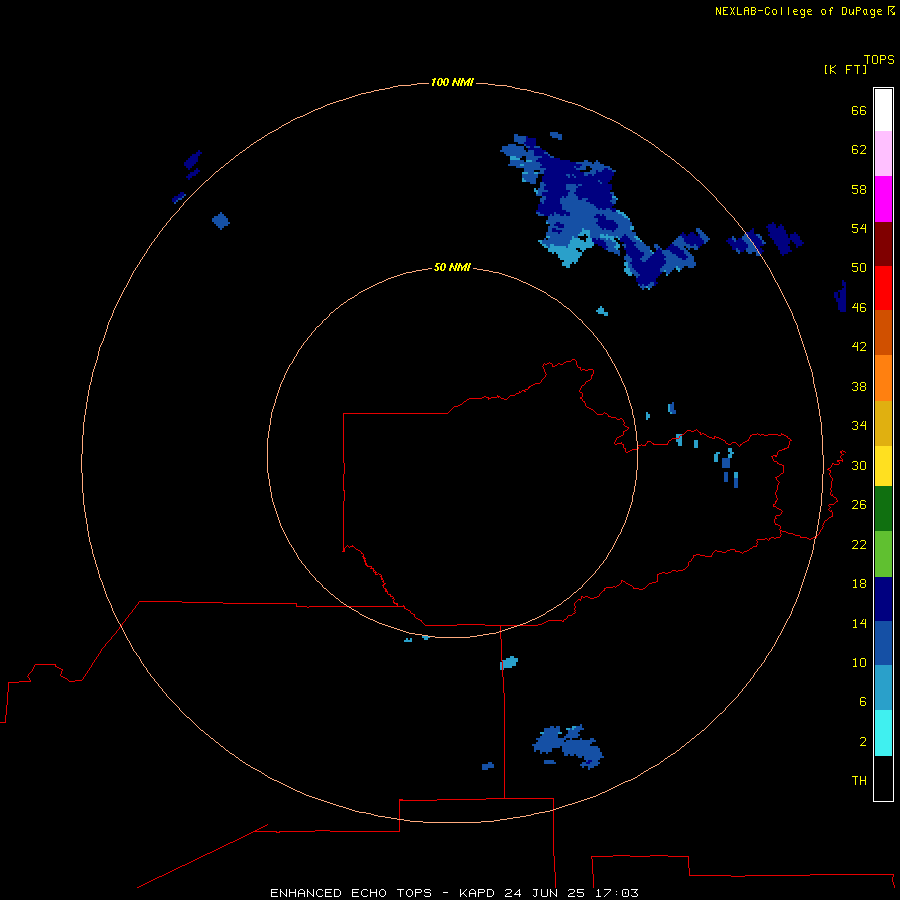
Task: Select the magenta swatch in the color bar
Action: click(883, 199)
